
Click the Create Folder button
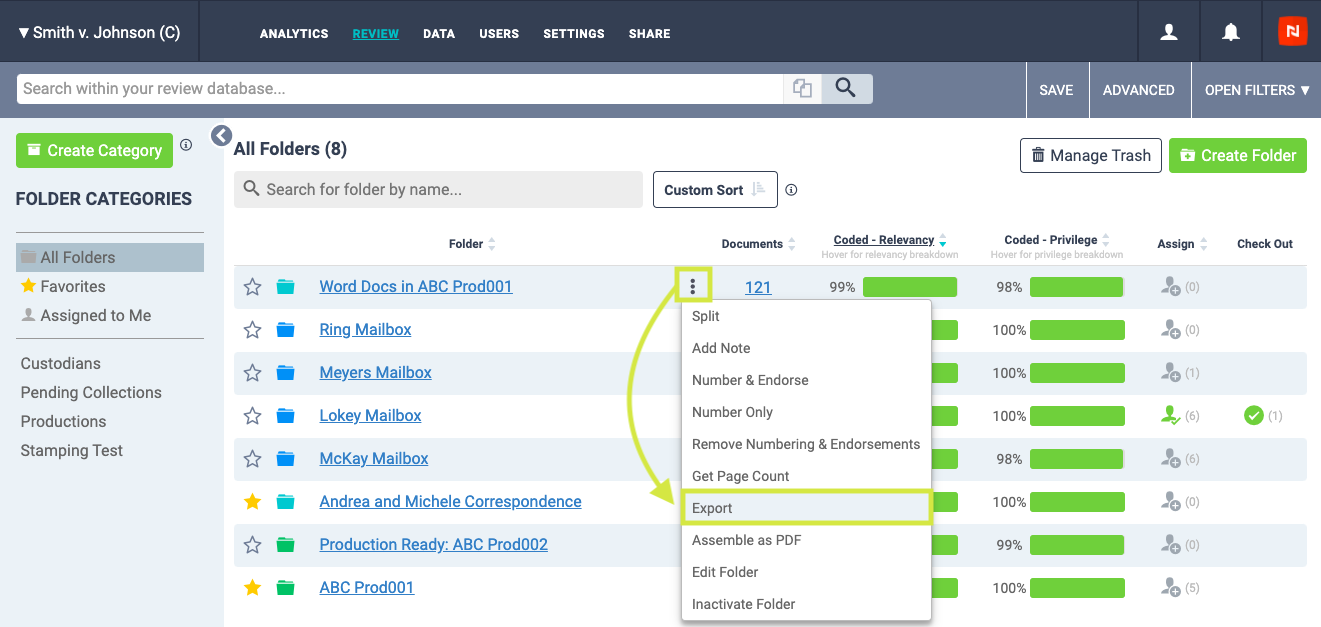pos(1238,155)
